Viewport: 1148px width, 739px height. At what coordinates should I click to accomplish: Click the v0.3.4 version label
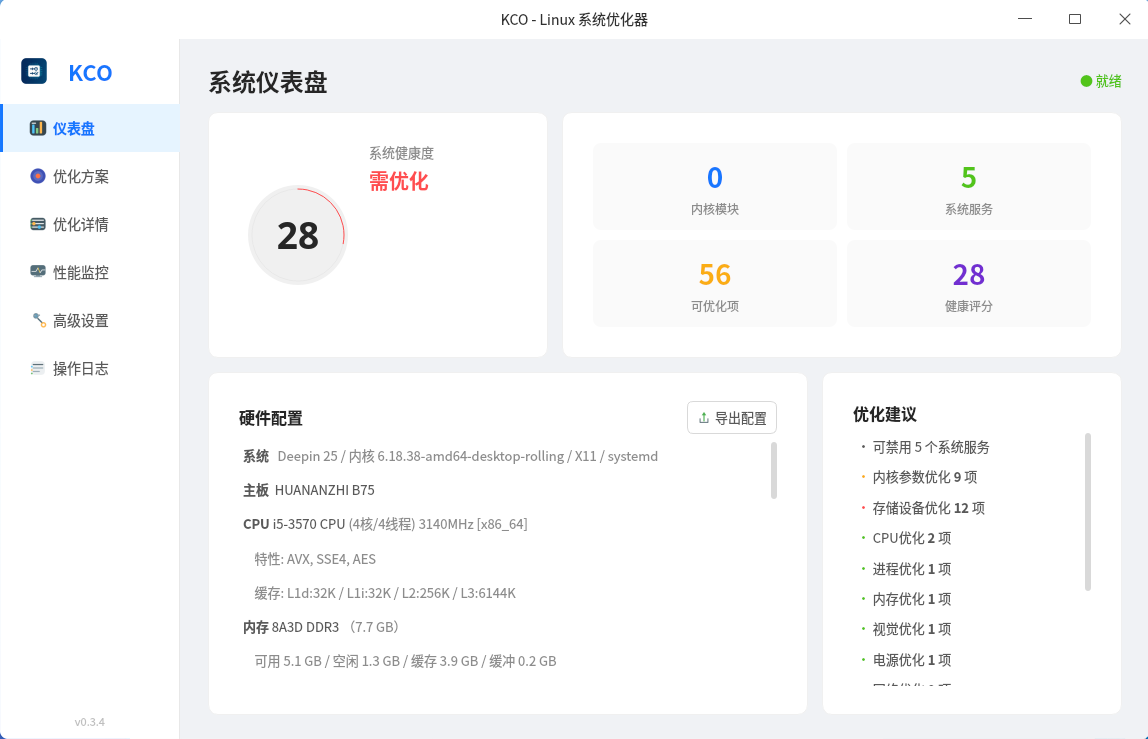click(x=89, y=722)
